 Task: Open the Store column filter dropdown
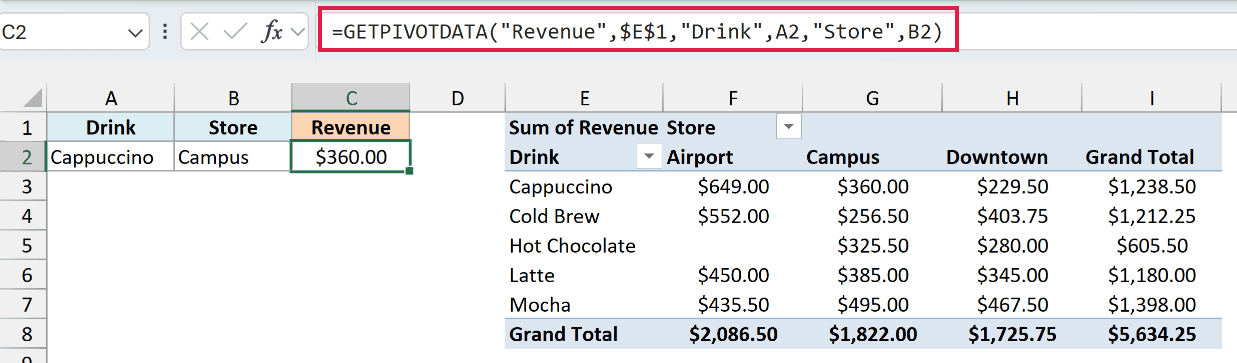click(789, 128)
